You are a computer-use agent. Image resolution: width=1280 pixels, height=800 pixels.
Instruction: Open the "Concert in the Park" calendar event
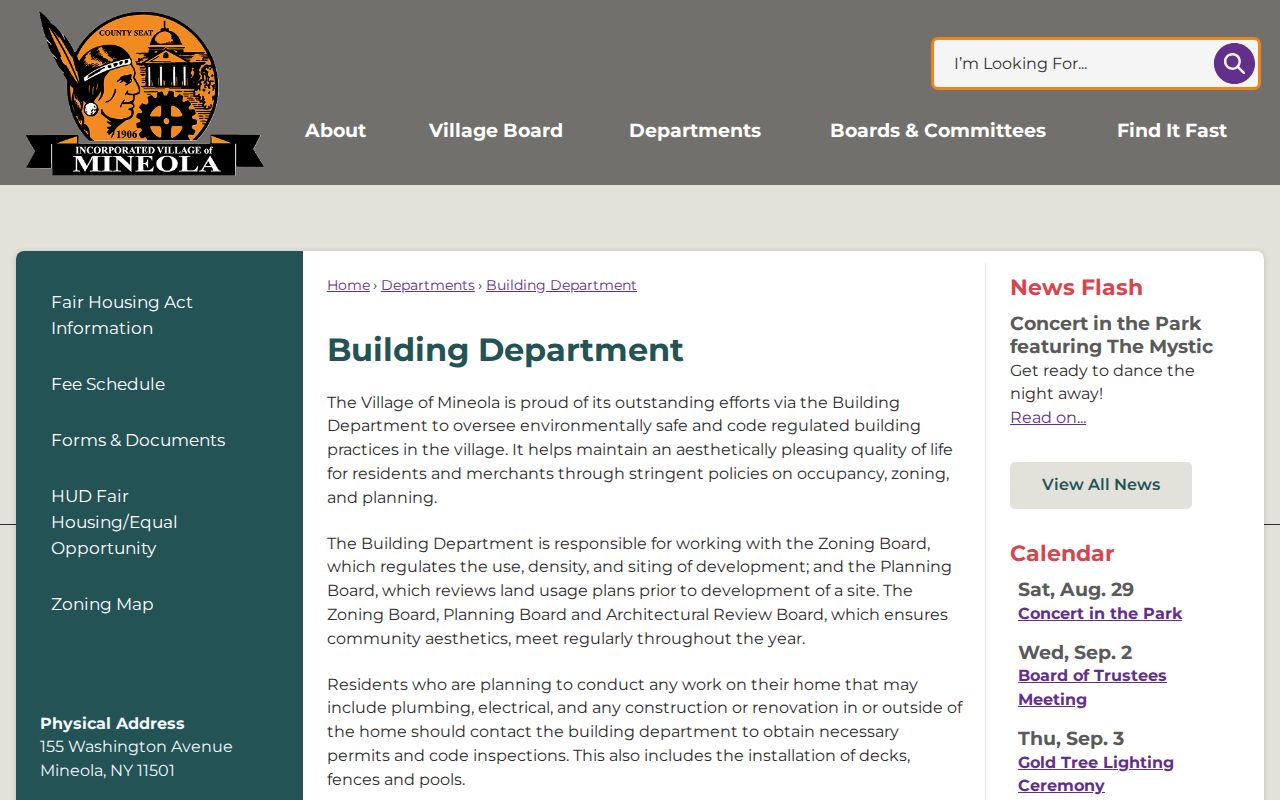click(1100, 613)
